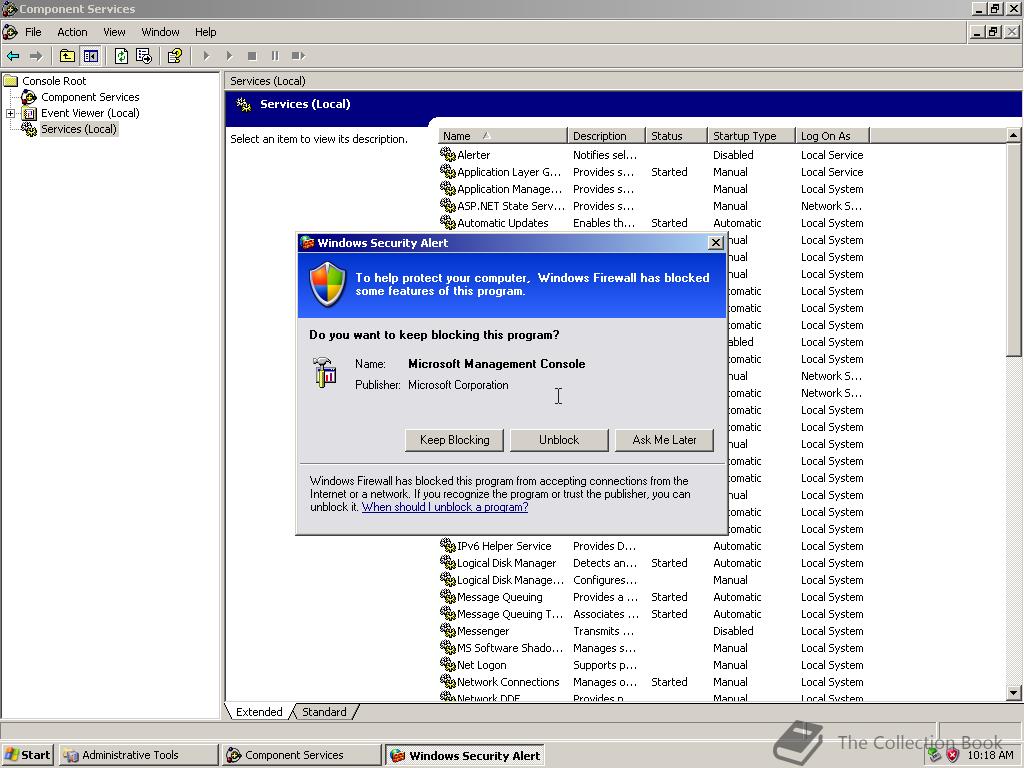Screen dimensions: 1024x768
Task: Click the Restart Service icon
Action: pyautogui.click(x=298, y=56)
